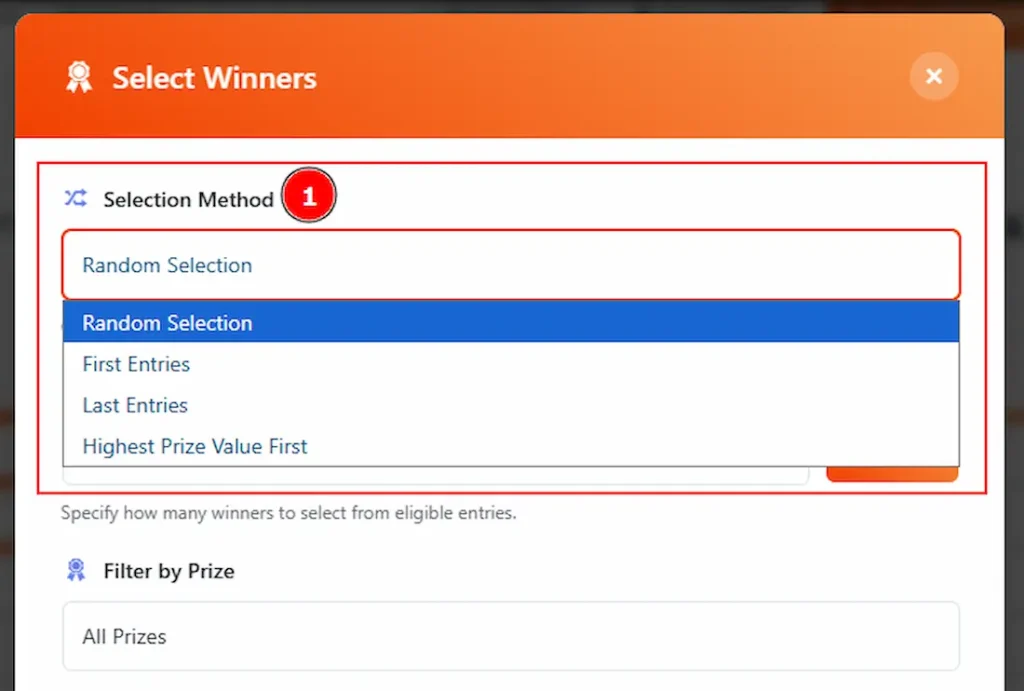Click the prize ribbon icon beside Filter by Prize
The width and height of the screenshot is (1024, 691).
click(78, 570)
